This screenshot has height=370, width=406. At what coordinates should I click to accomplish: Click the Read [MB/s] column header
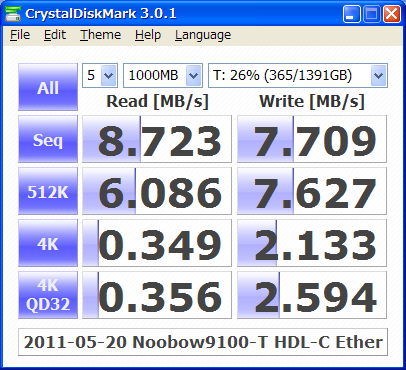coord(157,101)
